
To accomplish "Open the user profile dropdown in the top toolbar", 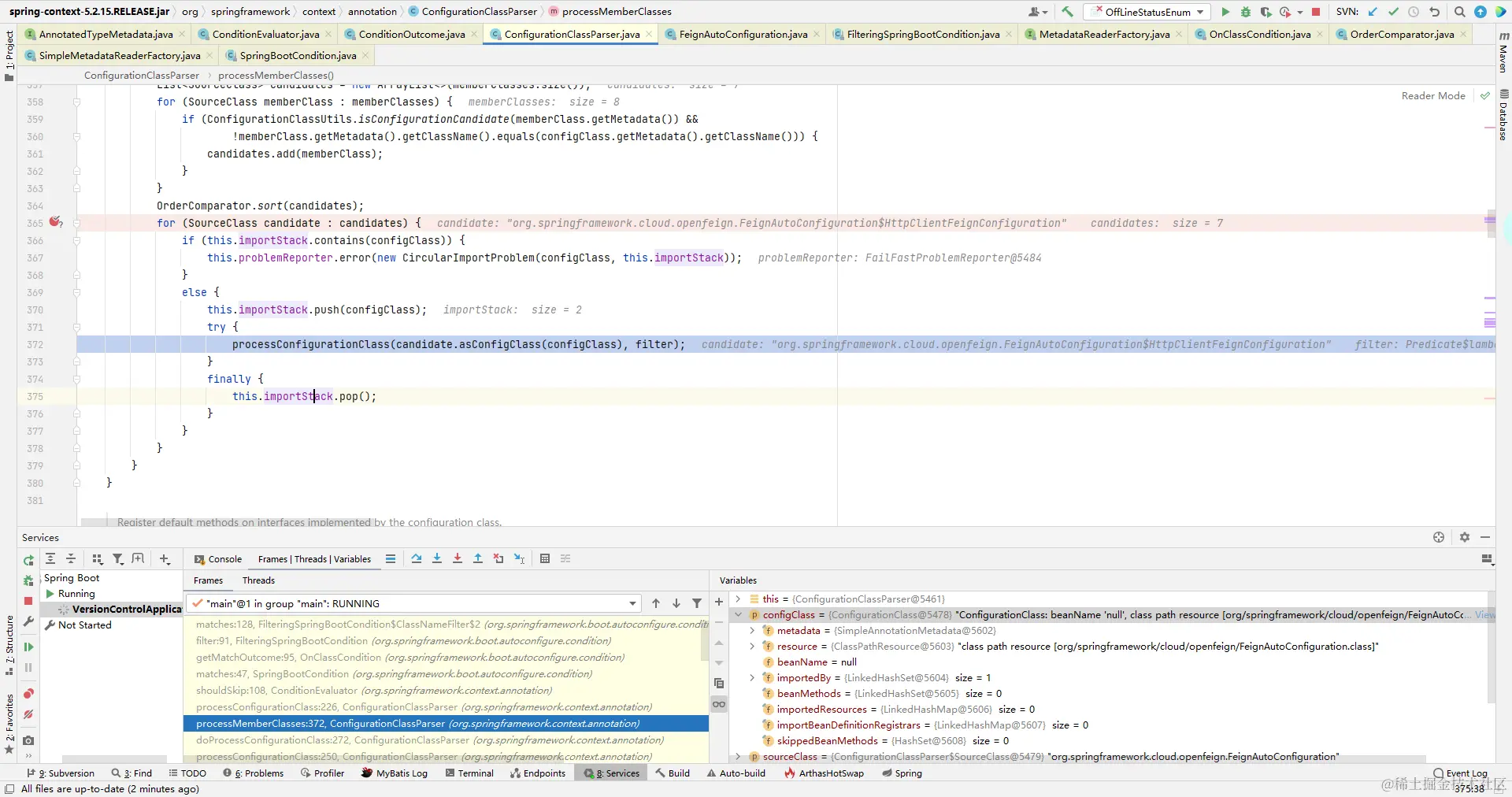I will point(1038,12).
